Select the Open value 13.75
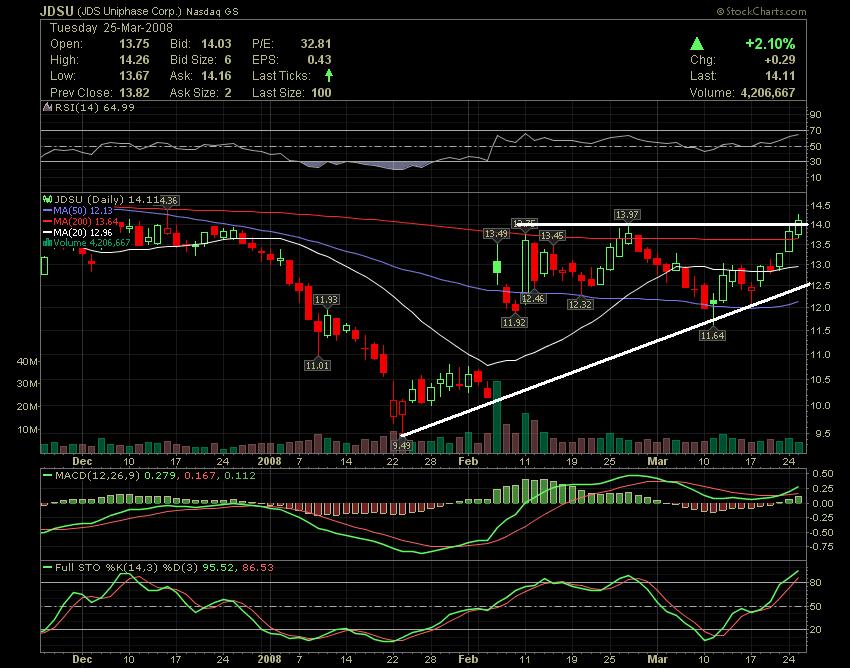The image size is (850, 668). point(134,44)
